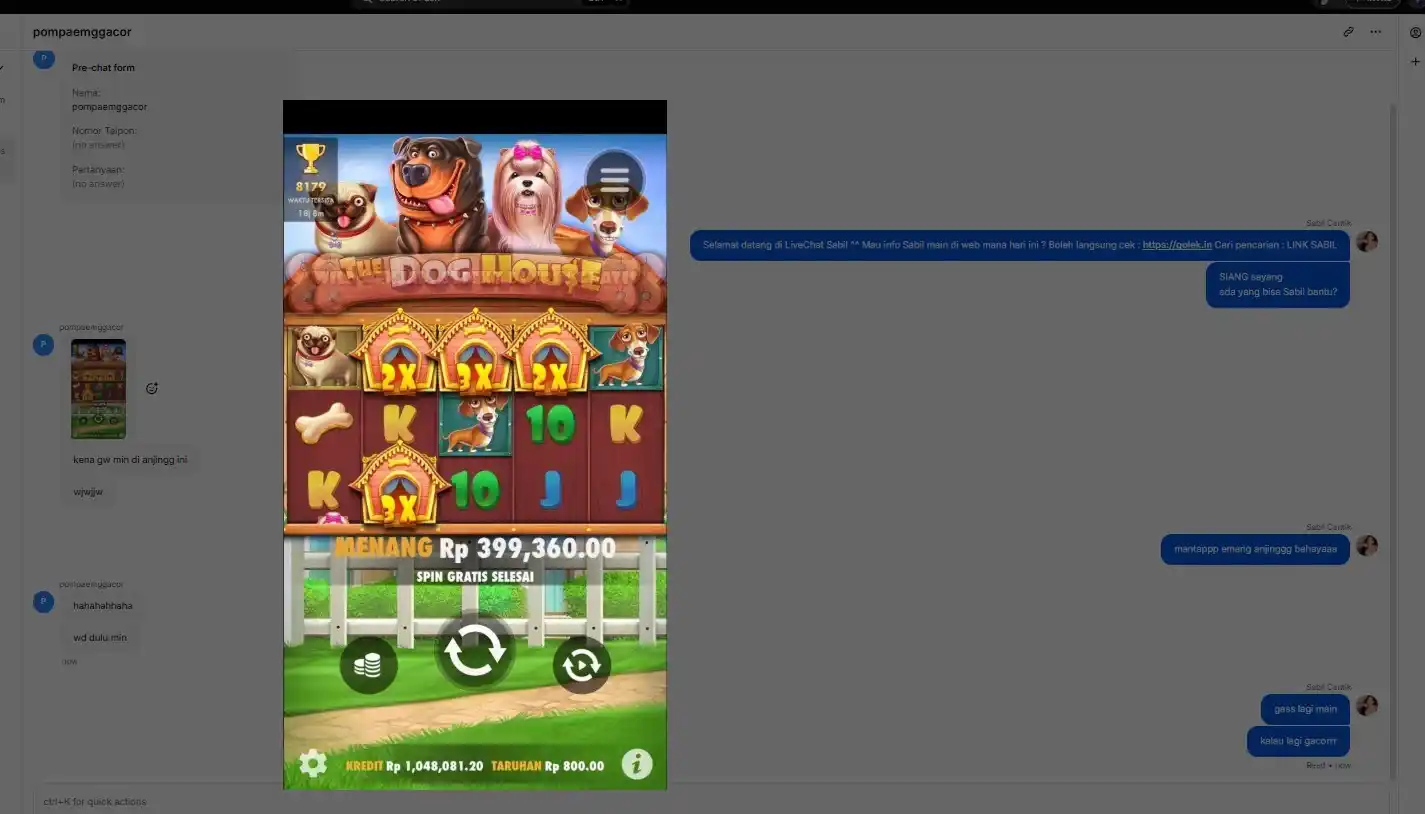Screen dimensions: 1425x814
Task: Tap the game's autoplay spin button
Action: click(x=582, y=665)
